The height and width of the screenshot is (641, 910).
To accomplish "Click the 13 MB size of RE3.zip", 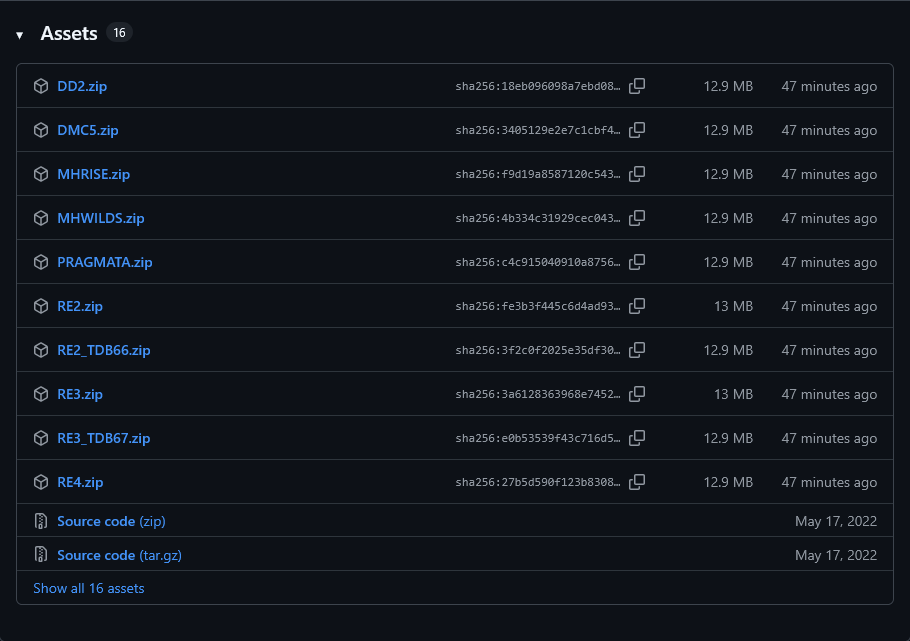I will (x=734, y=394).
